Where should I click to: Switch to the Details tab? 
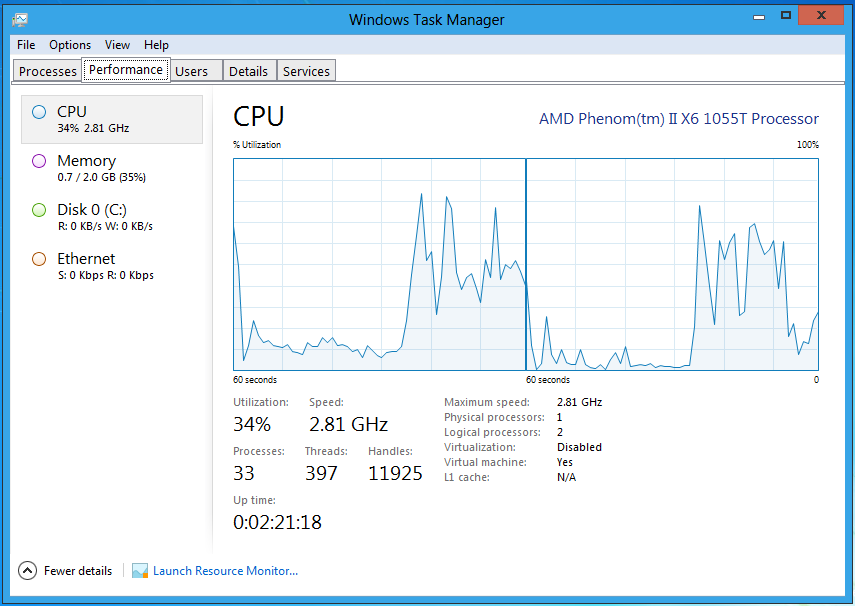(x=248, y=71)
